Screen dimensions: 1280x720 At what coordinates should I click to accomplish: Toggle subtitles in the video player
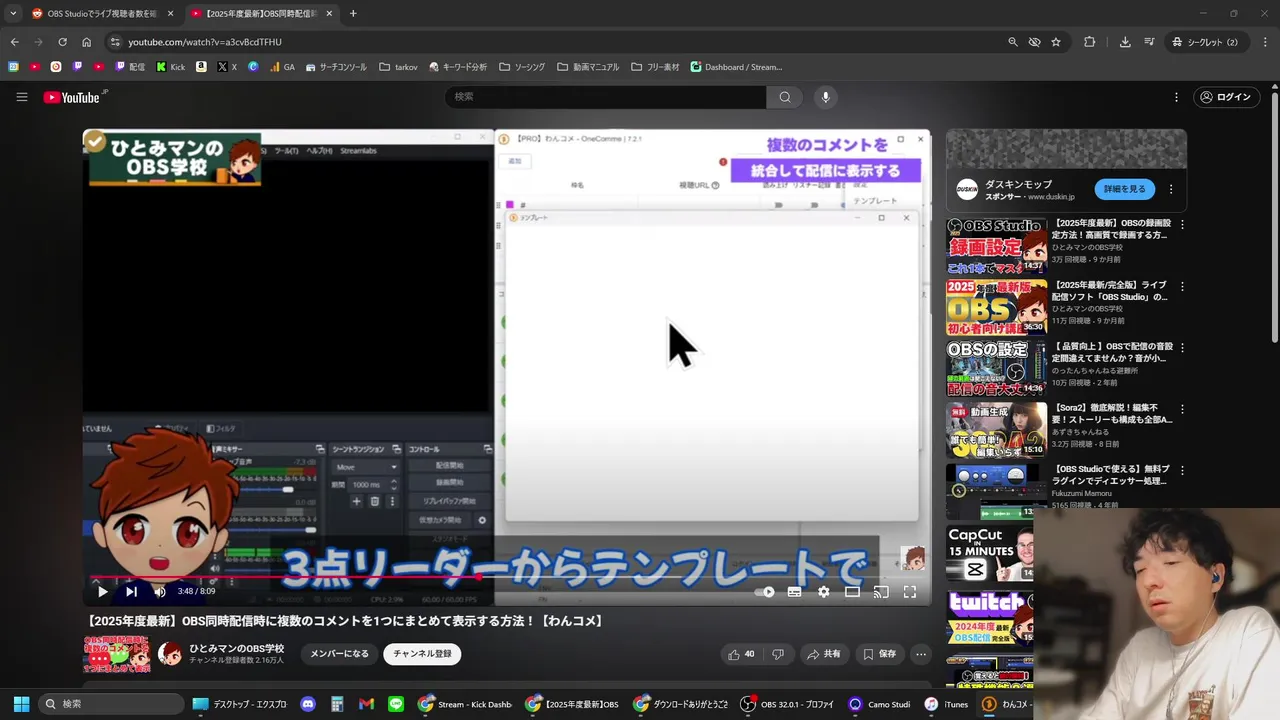(x=795, y=591)
